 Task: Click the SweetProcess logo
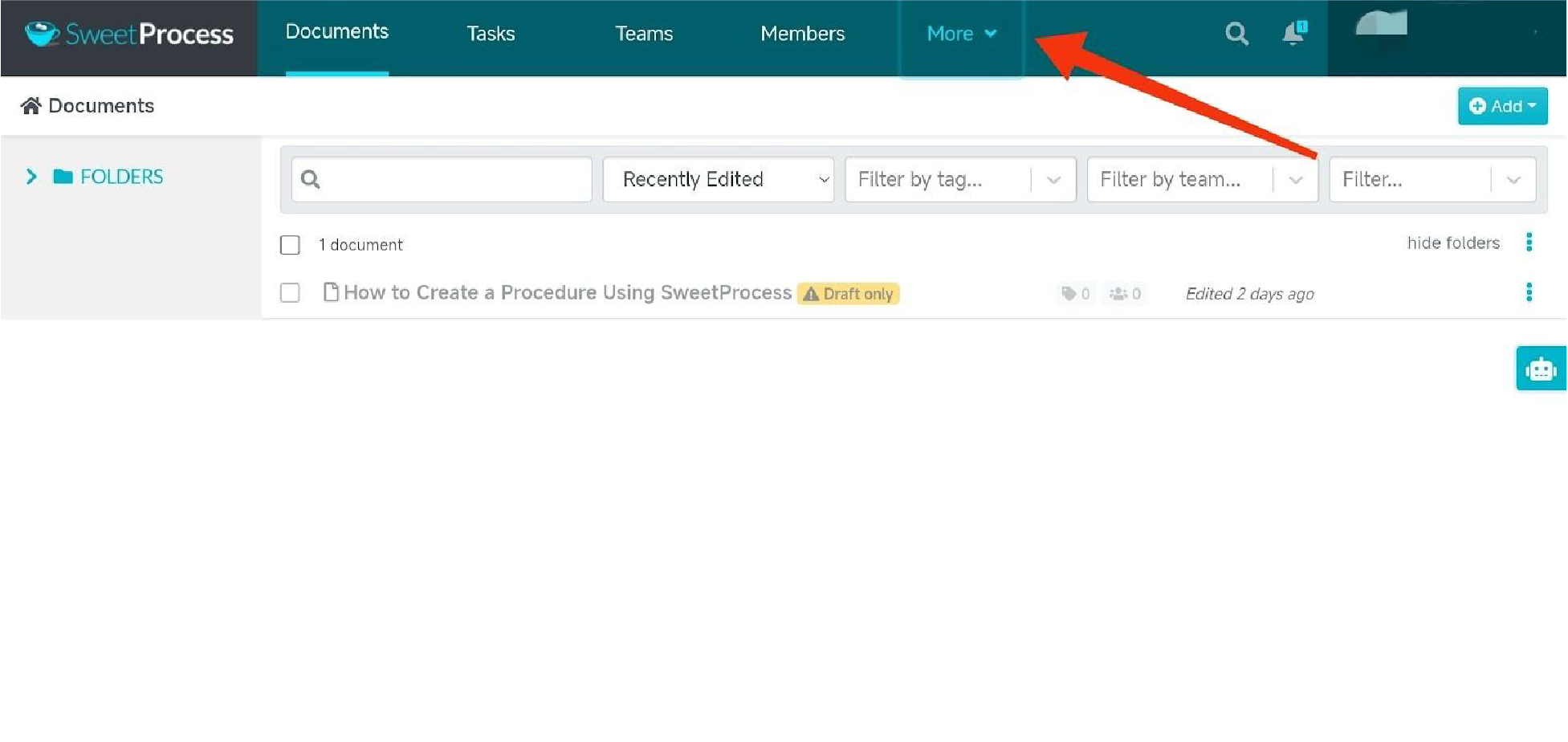coord(129,34)
